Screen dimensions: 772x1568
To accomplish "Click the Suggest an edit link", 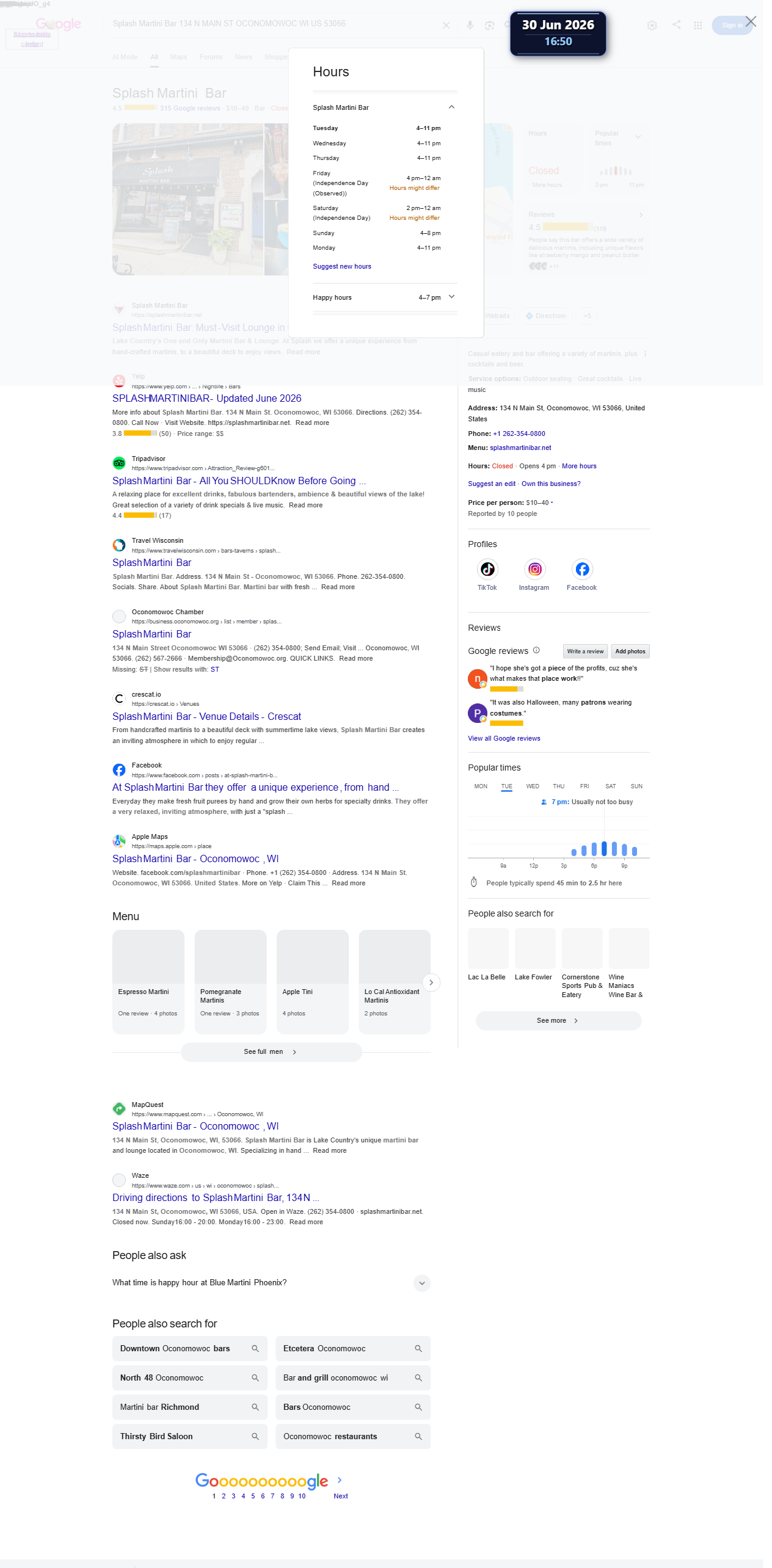I will click(x=492, y=484).
